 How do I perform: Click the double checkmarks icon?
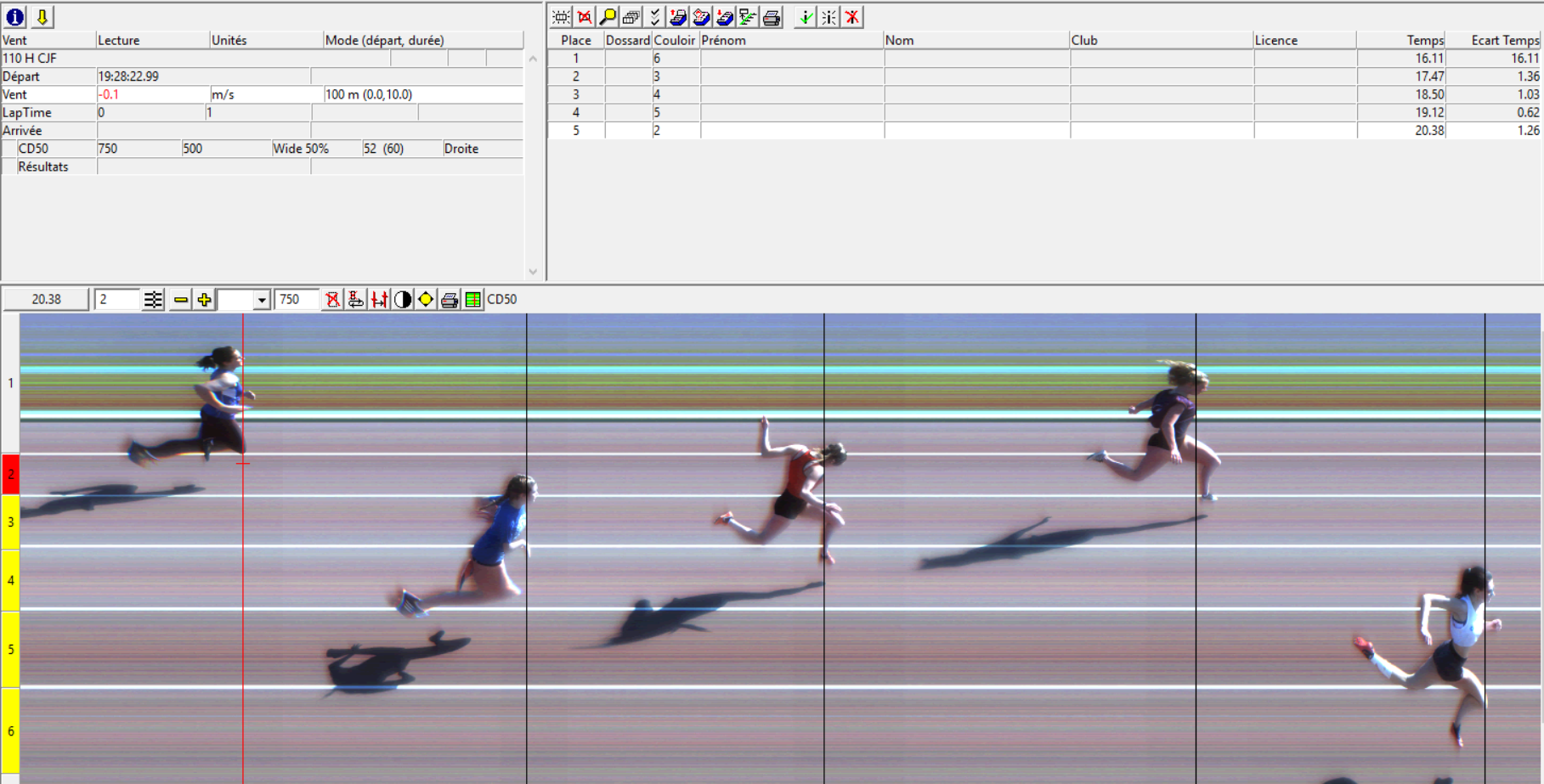point(654,17)
